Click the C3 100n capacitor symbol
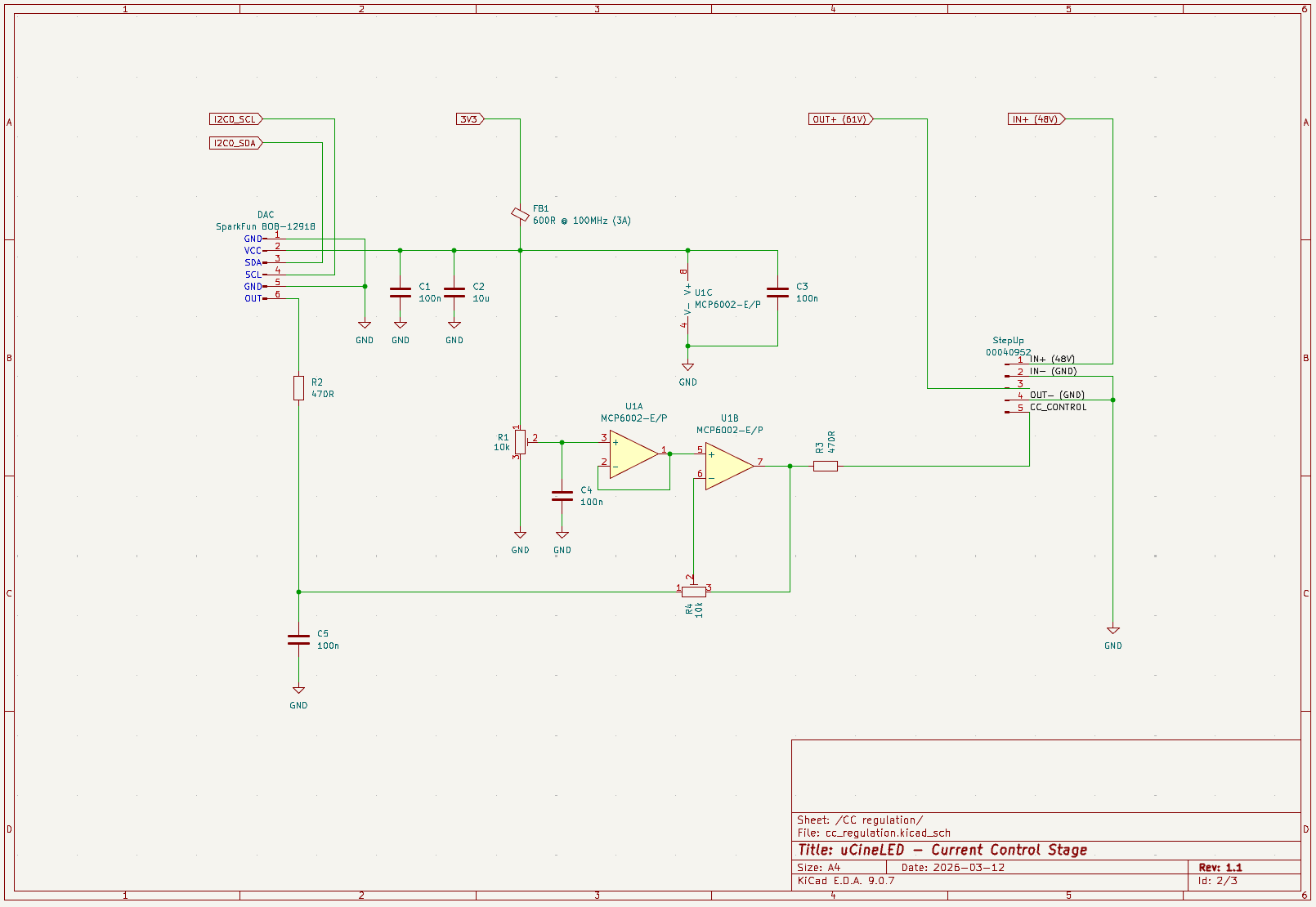Screen dimensions: 1316x907 [777, 293]
